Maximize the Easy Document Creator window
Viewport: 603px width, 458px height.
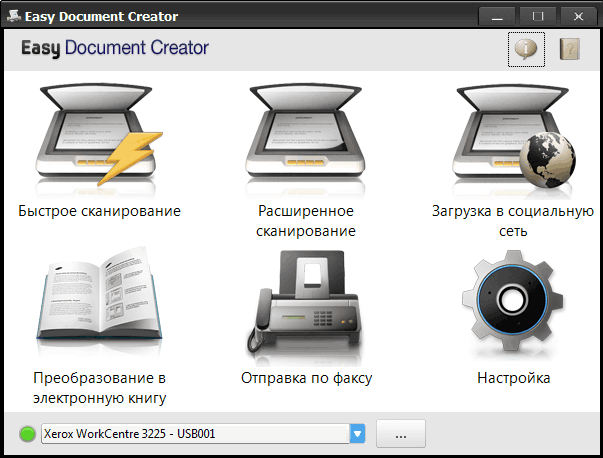pos(538,17)
